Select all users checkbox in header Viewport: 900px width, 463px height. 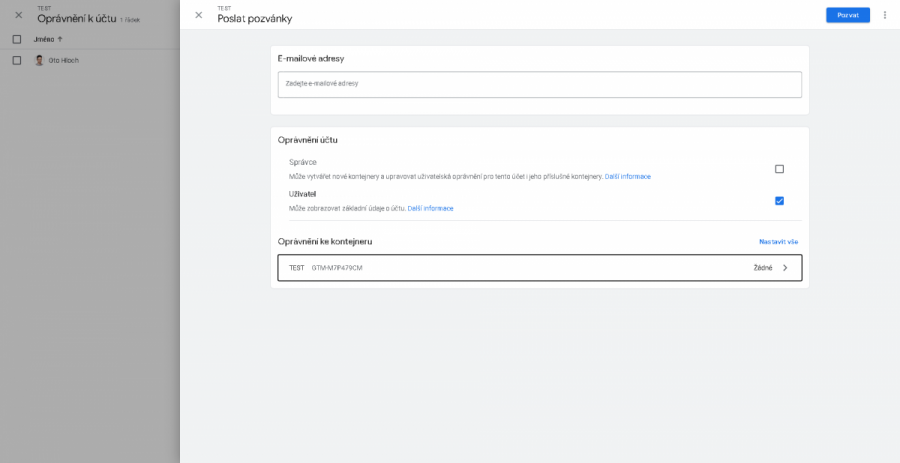point(17,39)
